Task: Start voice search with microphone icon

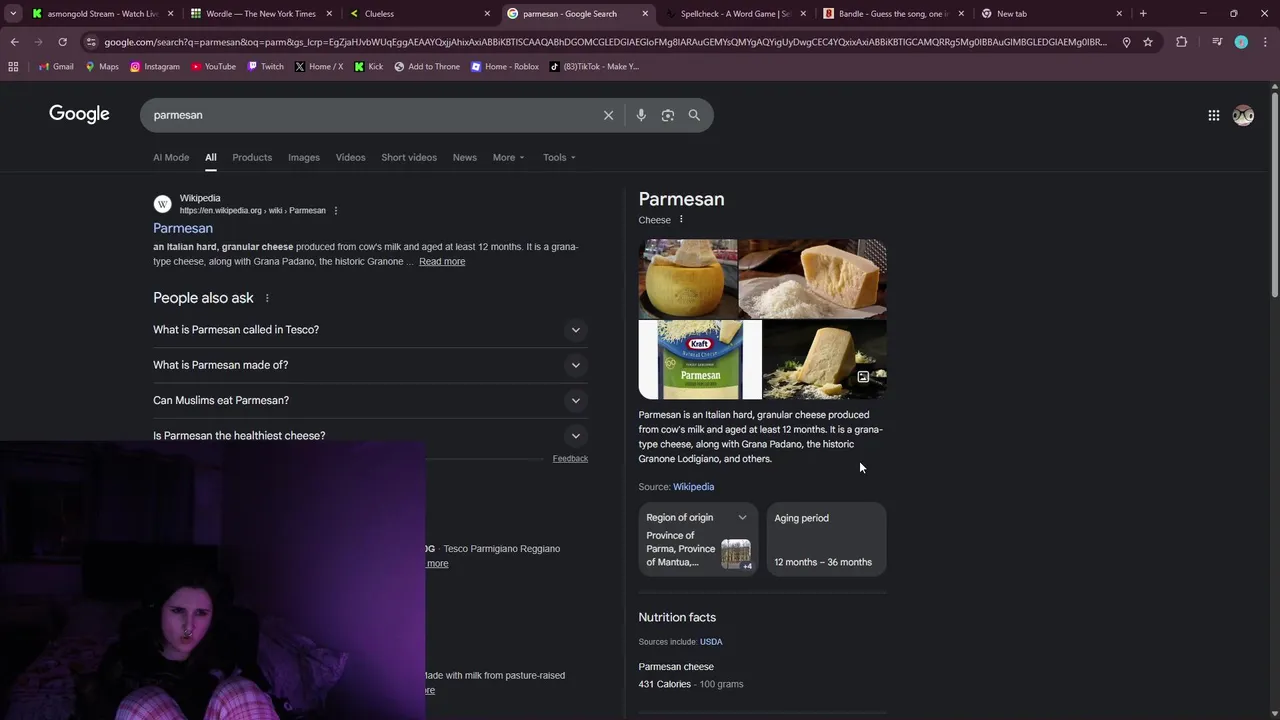Action: pyautogui.click(x=641, y=115)
